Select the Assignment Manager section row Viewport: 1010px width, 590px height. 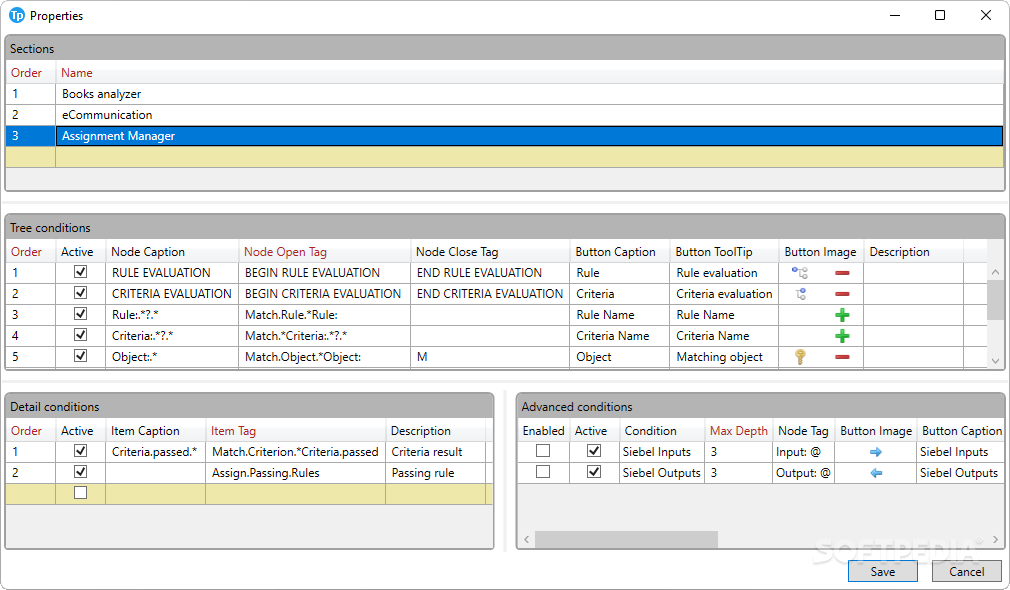click(504, 136)
